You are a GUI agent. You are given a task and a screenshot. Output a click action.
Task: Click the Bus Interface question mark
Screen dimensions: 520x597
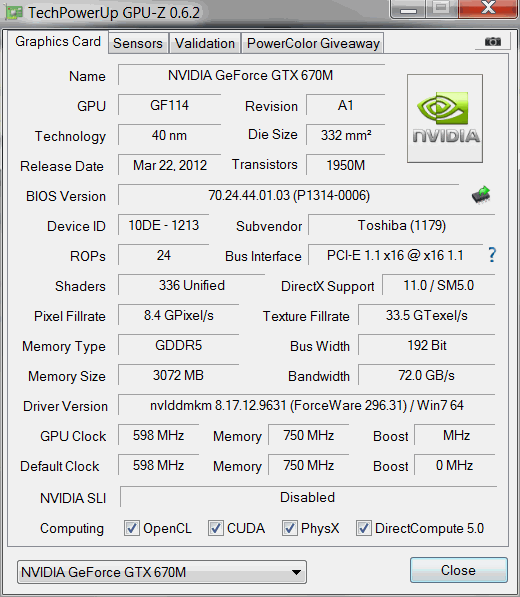(x=492, y=255)
